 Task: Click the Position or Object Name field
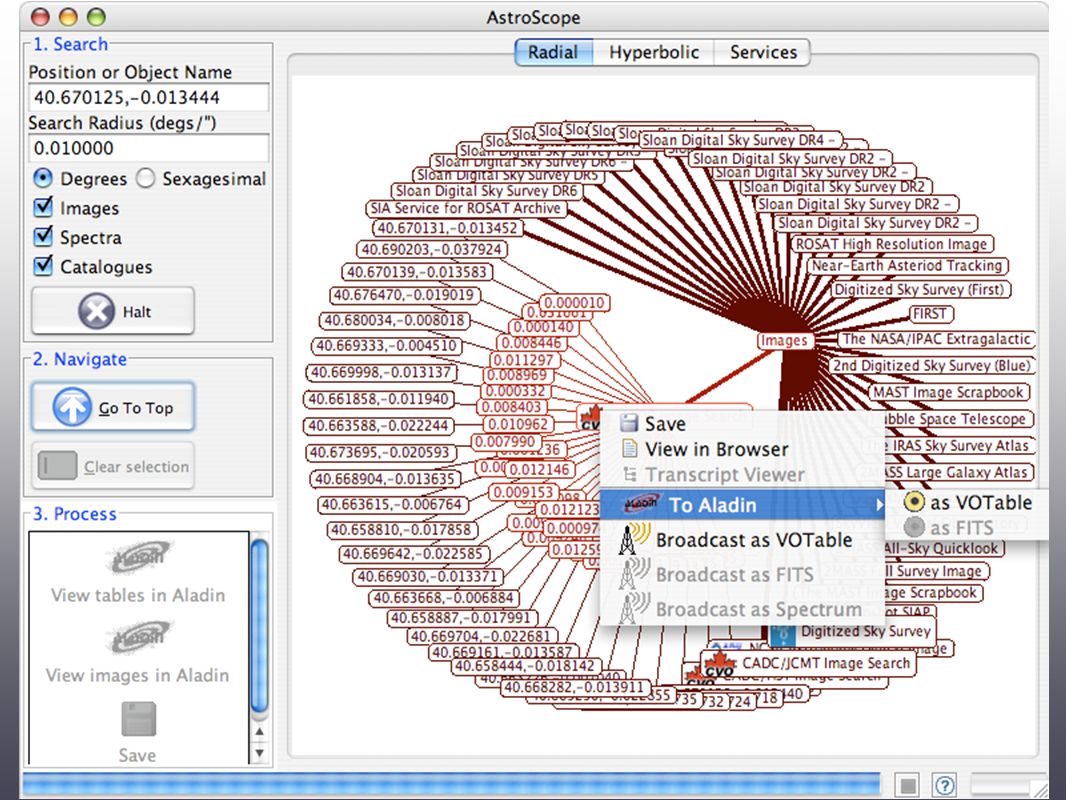point(149,97)
